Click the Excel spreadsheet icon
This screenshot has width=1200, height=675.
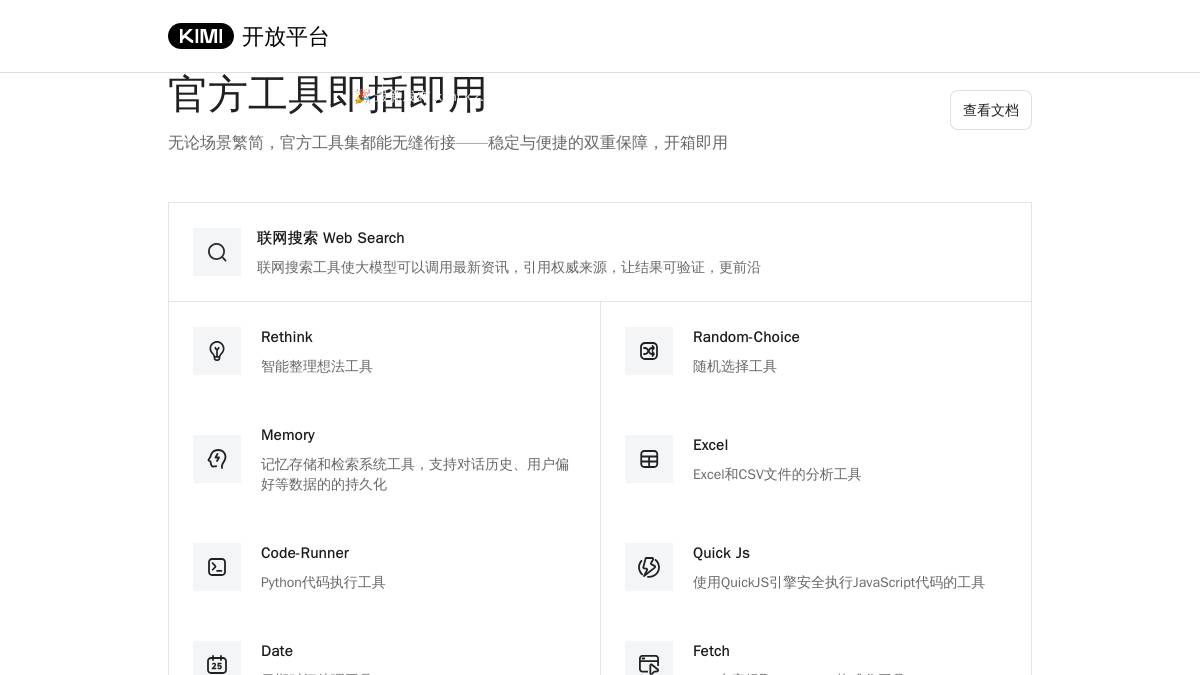click(x=649, y=459)
